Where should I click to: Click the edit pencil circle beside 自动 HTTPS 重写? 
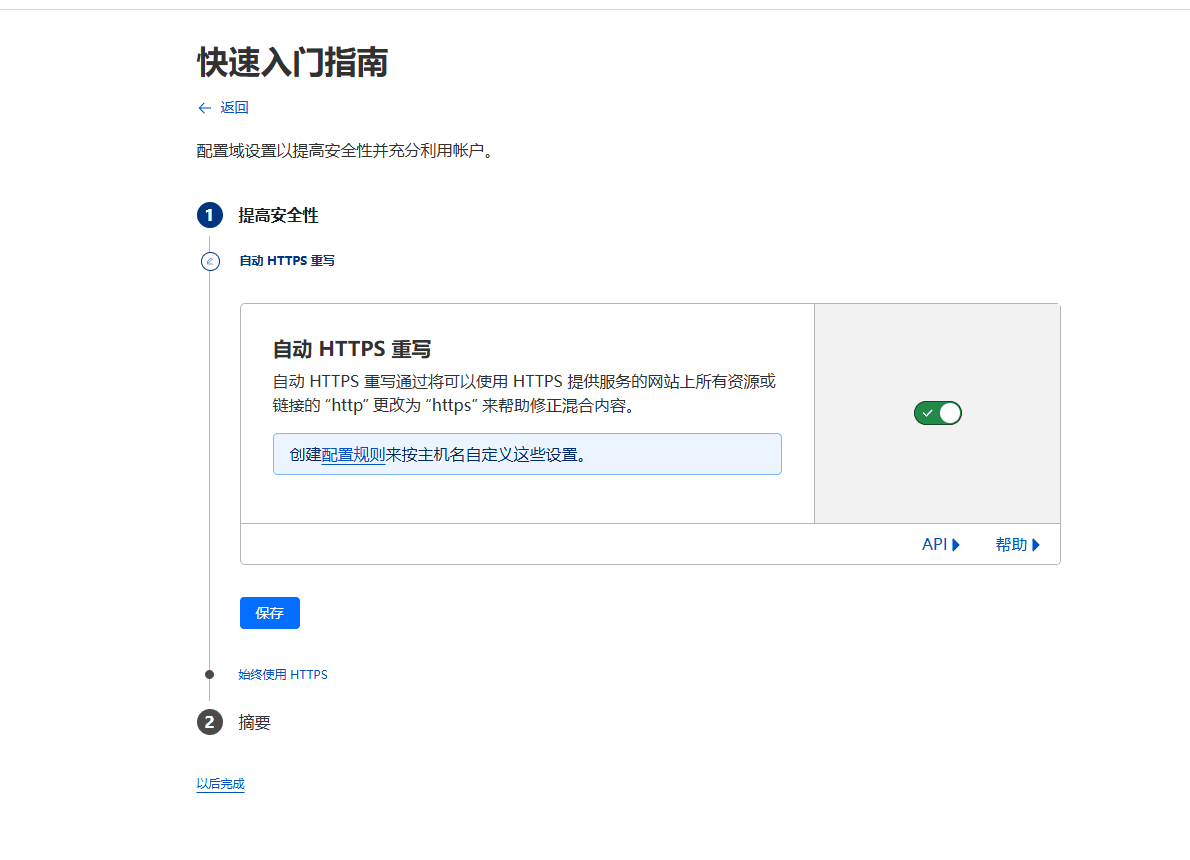[210, 261]
